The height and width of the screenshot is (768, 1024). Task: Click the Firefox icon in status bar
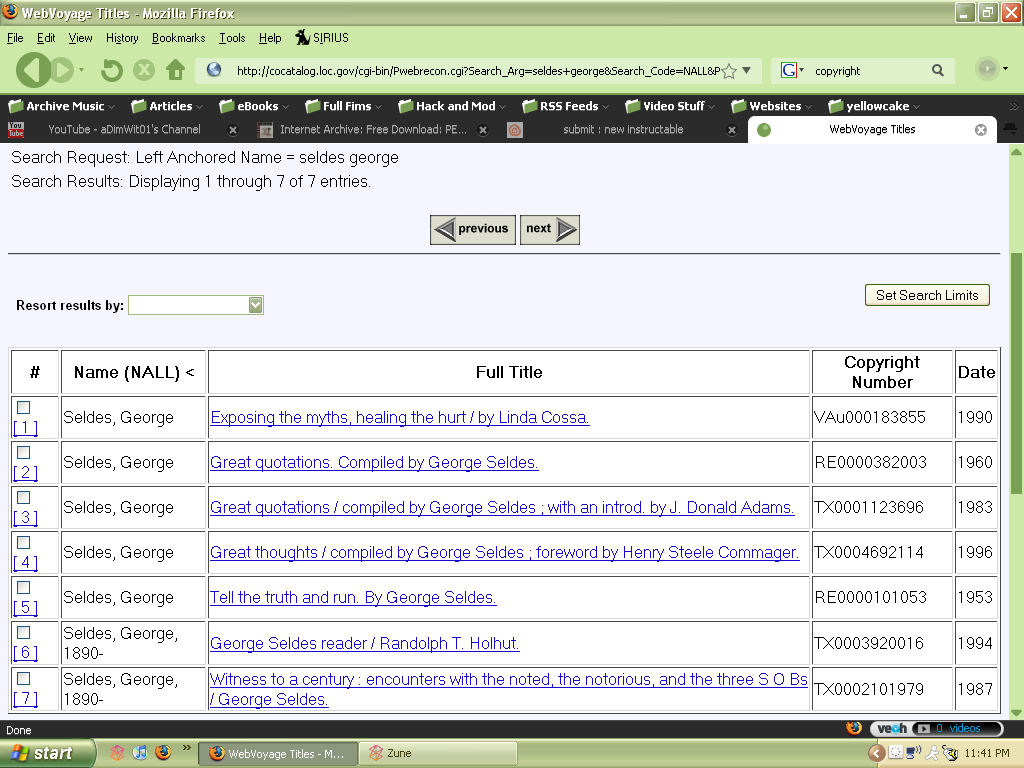(854, 728)
